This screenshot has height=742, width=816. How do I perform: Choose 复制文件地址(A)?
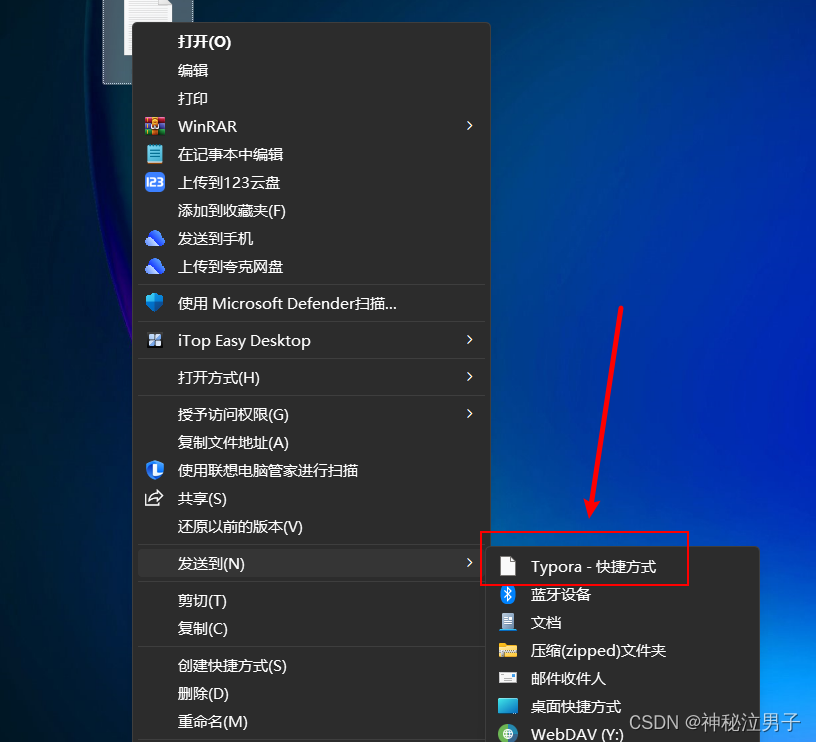312,442
